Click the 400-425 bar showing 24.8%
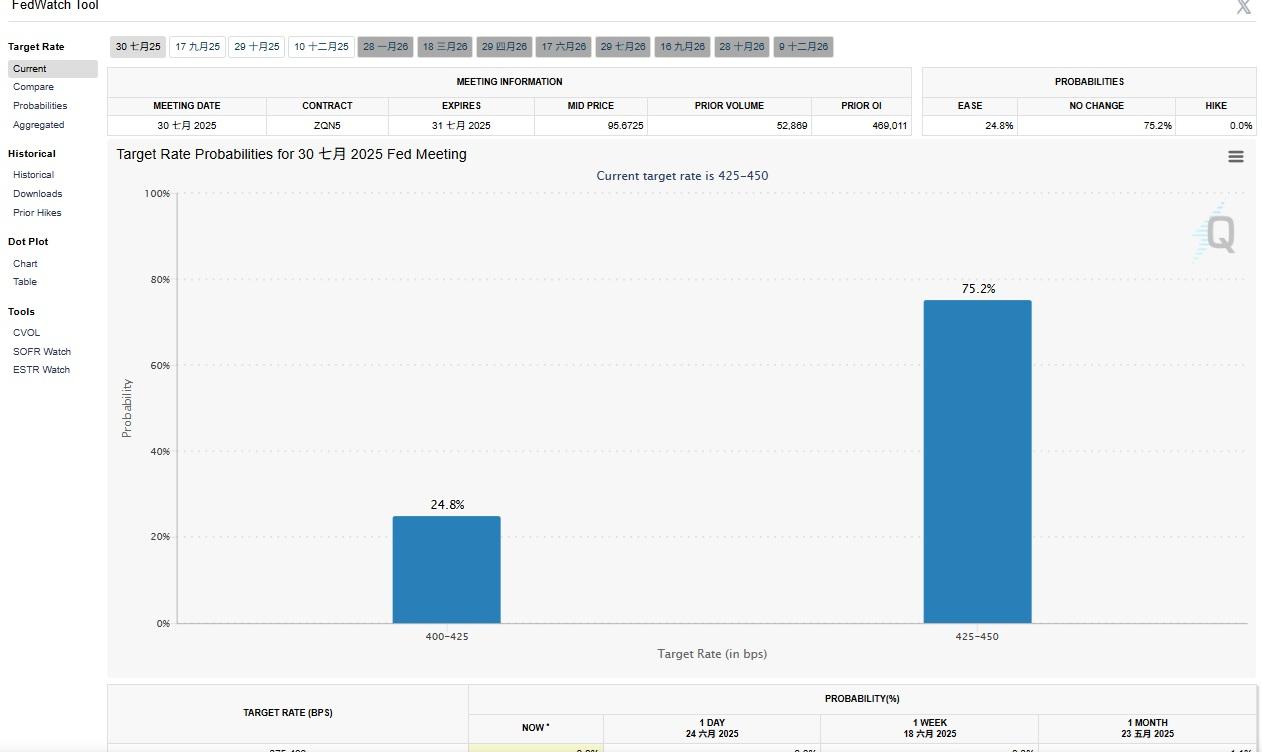The width and height of the screenshot is (1262, 752). coord(446,569)
